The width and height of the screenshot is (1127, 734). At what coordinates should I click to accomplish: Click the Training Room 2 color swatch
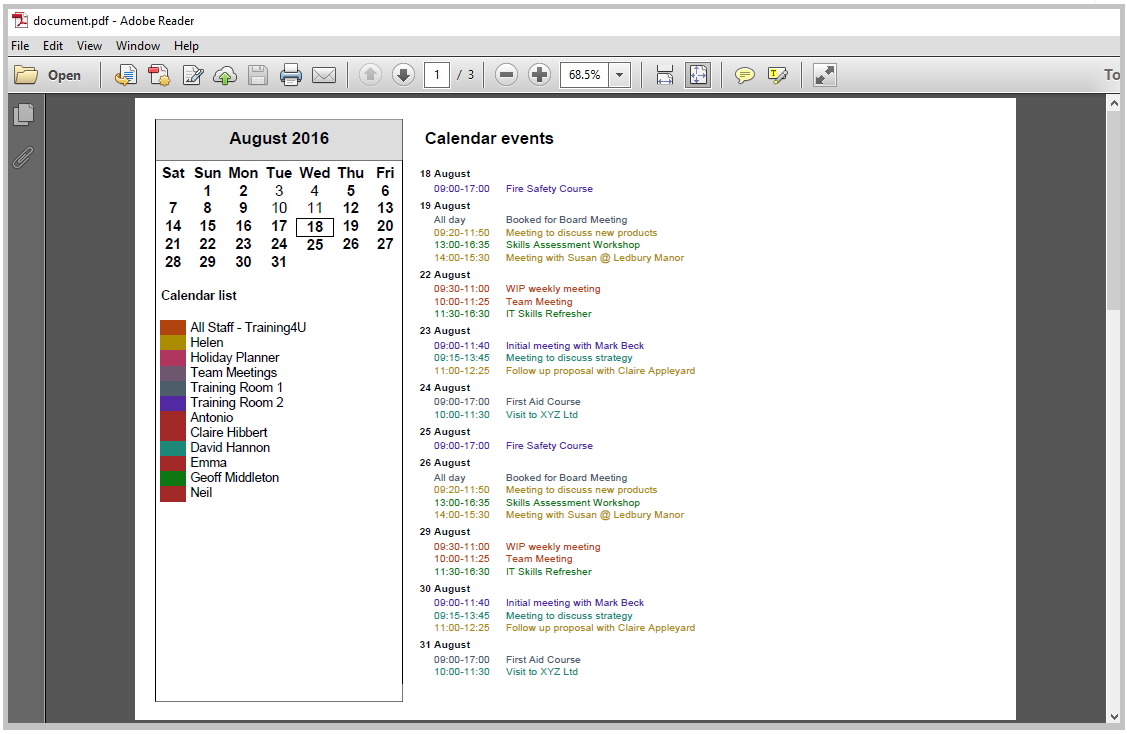pos(173,403)
